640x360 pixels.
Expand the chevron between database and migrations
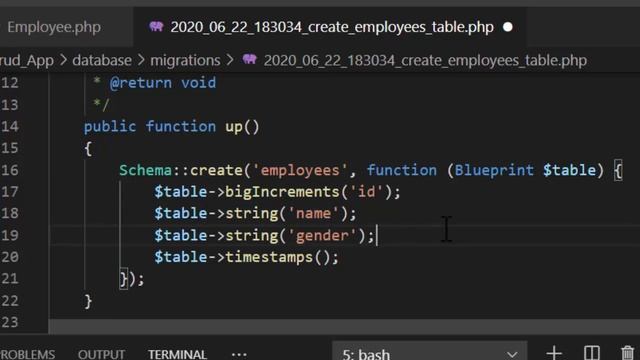pyautogui.click(x=141, y=60)
